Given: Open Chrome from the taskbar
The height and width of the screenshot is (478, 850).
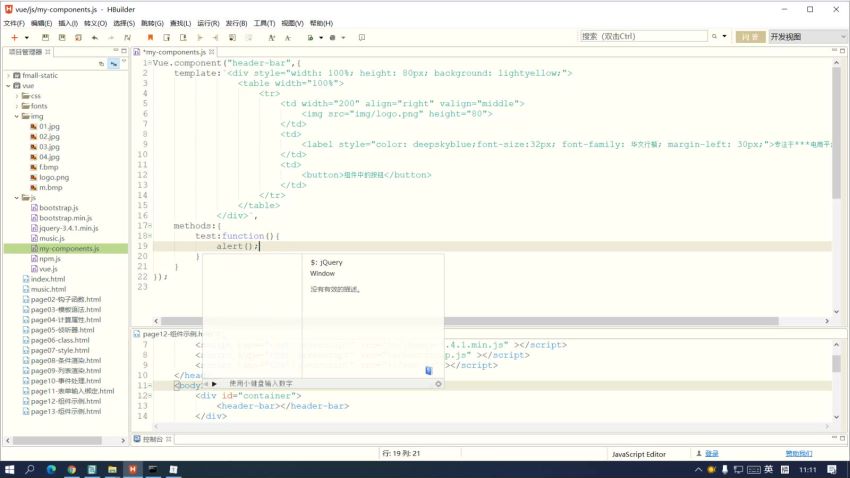Looking at the screenshot, I should click(72, 469).
